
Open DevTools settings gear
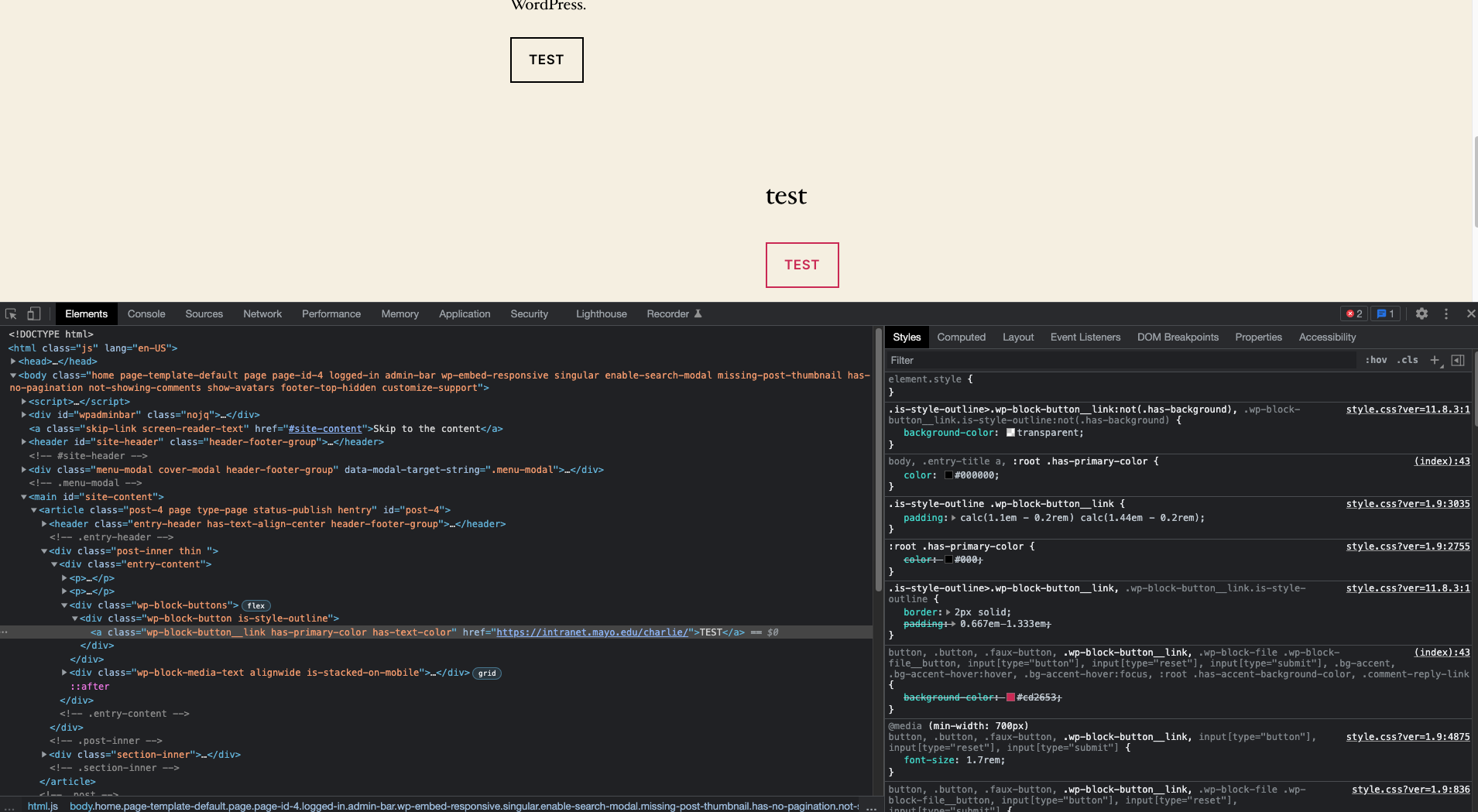click(1421, 313)
